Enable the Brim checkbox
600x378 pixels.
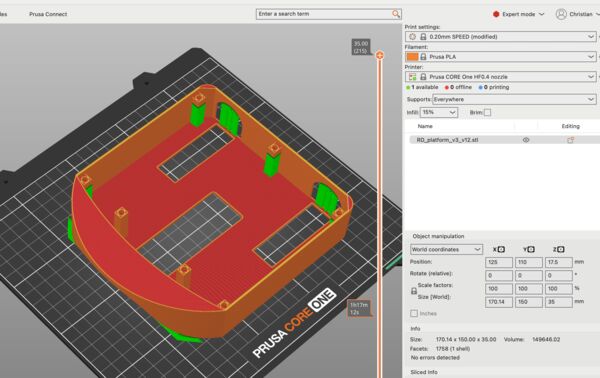(x=487, y=112)
